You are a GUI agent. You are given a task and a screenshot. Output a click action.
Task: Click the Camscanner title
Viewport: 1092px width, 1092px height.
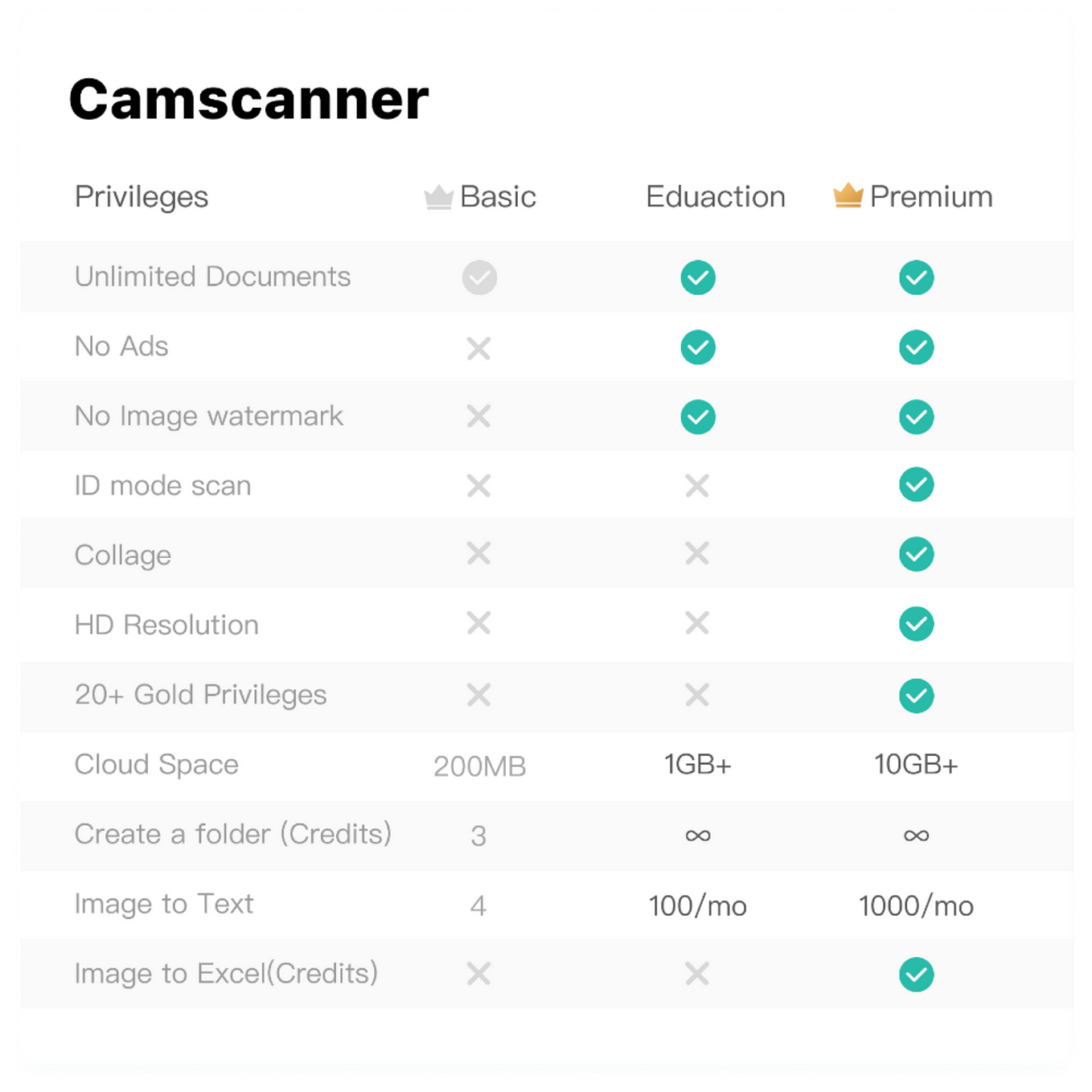(x=249, y=100)
